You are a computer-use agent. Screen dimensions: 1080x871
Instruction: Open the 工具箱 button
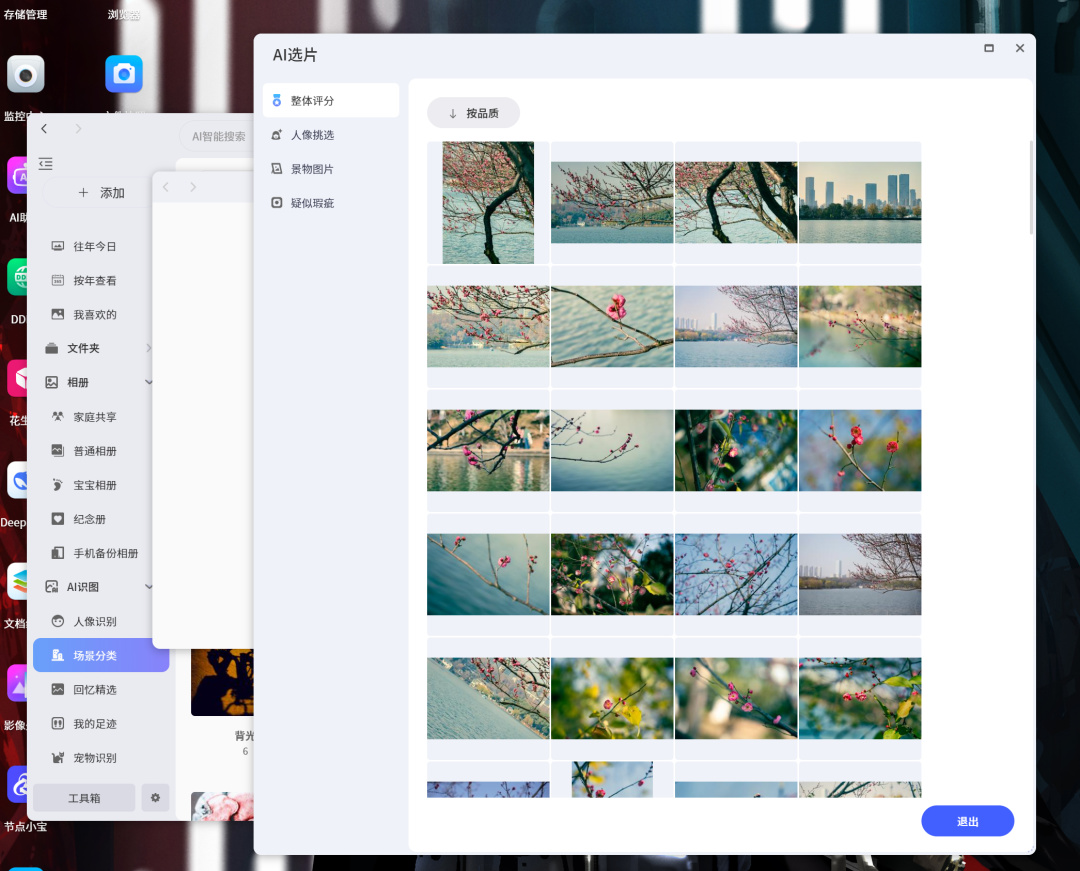tap(84, 798)
